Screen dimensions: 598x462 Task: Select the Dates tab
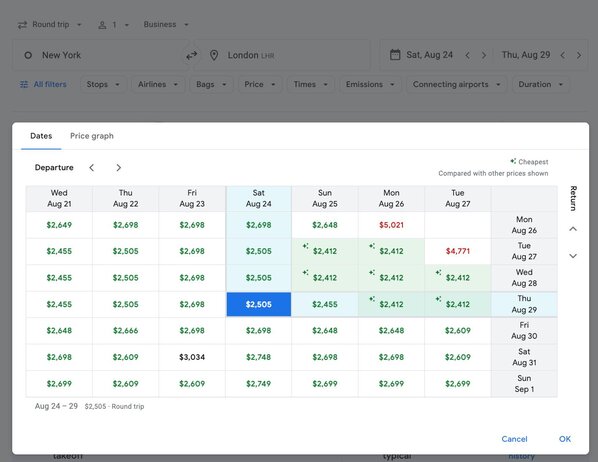click(41, 136)
